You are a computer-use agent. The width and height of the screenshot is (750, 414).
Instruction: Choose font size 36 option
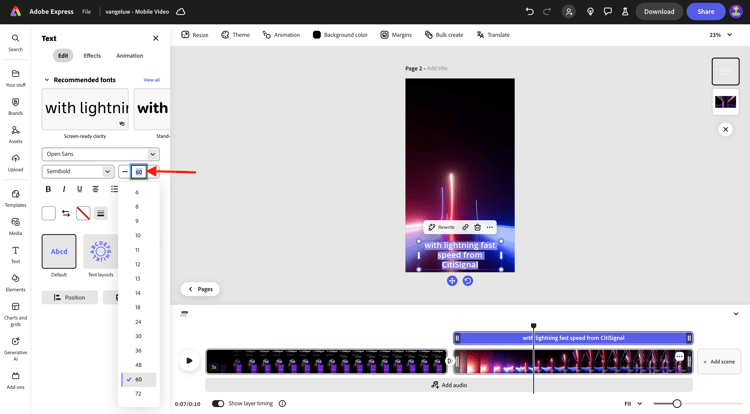138,350
